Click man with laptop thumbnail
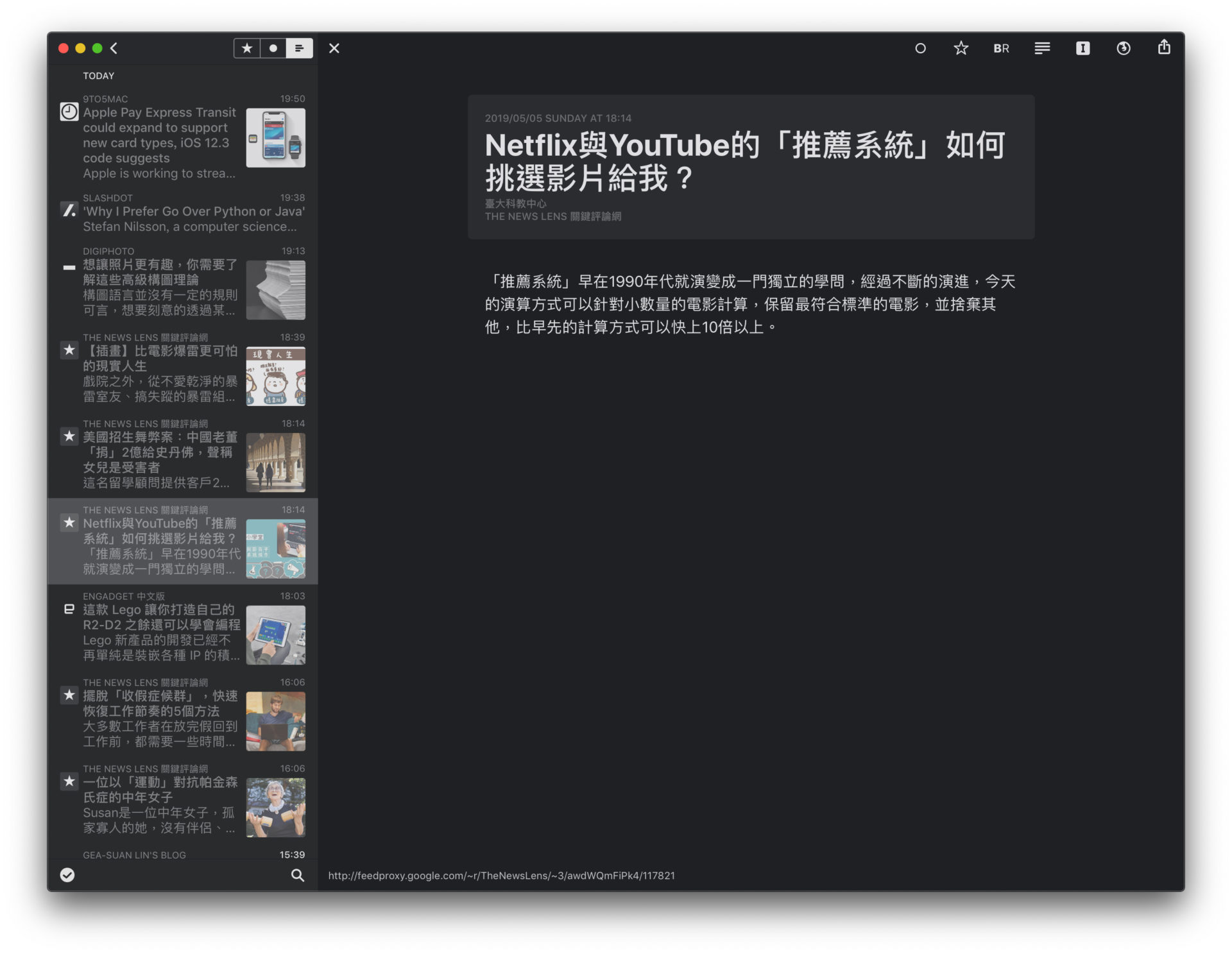Image resolution: width=1232 pixels, height=954 pixels. point(276,721)
